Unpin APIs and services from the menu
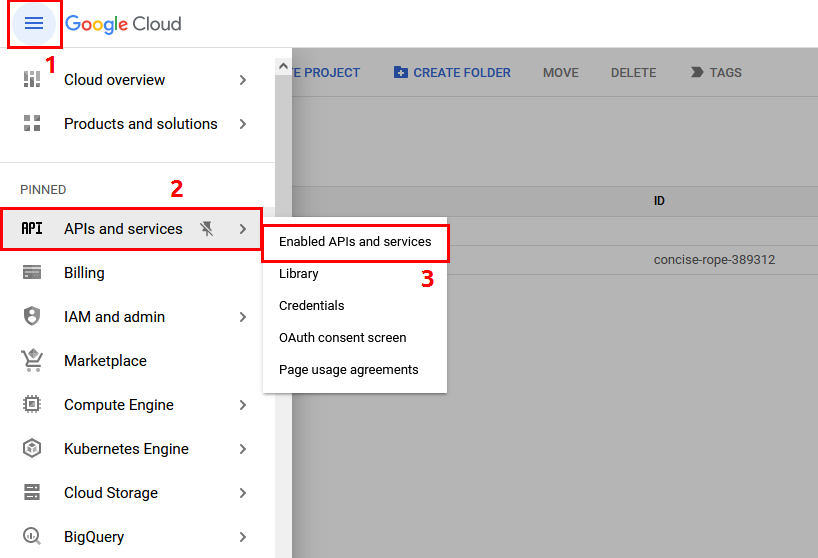This screenshot has height=558, width=818. tap(207, 229)
